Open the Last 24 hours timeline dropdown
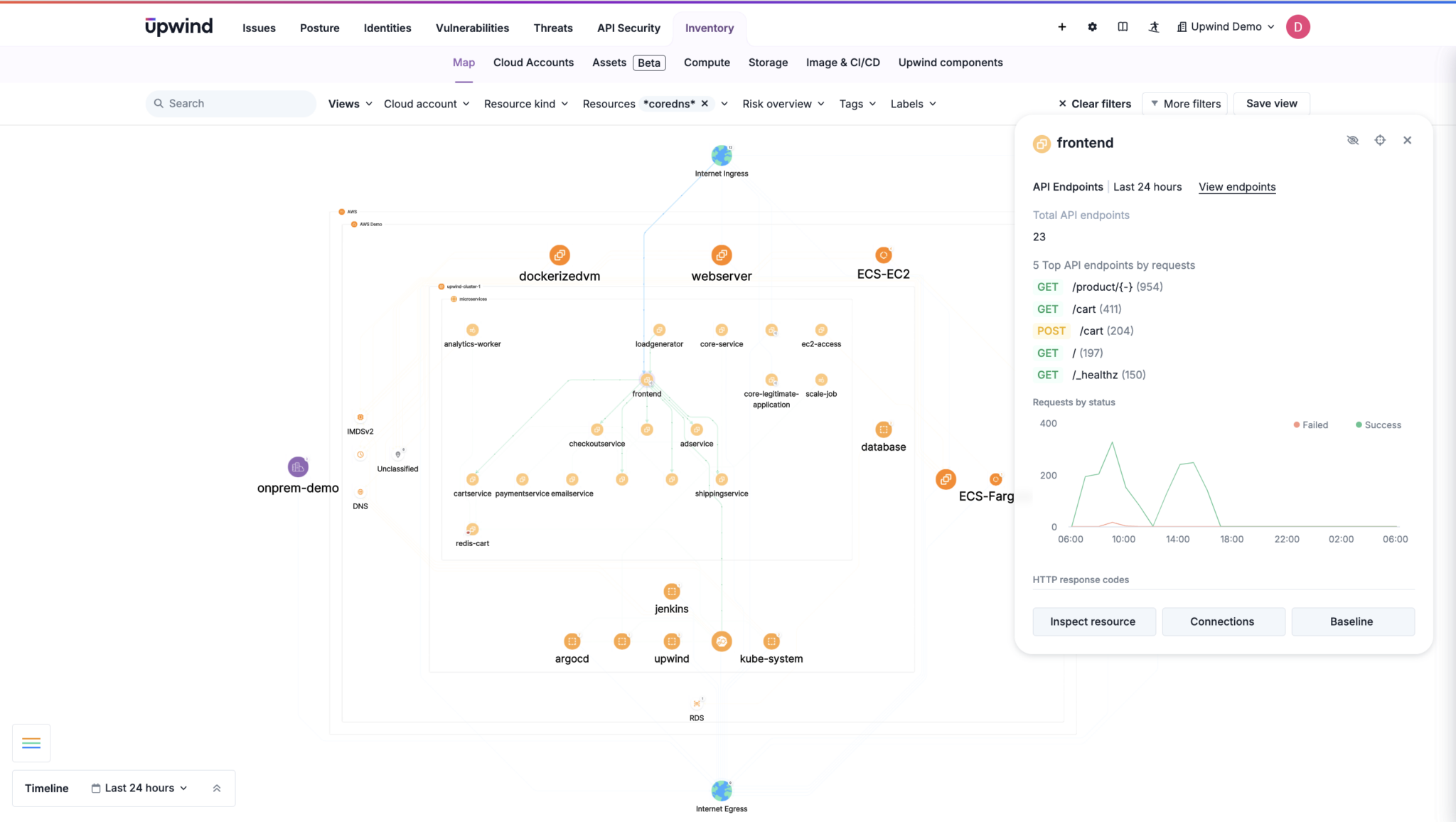This screenshot has width=1456, height=822. click(140, 788)
